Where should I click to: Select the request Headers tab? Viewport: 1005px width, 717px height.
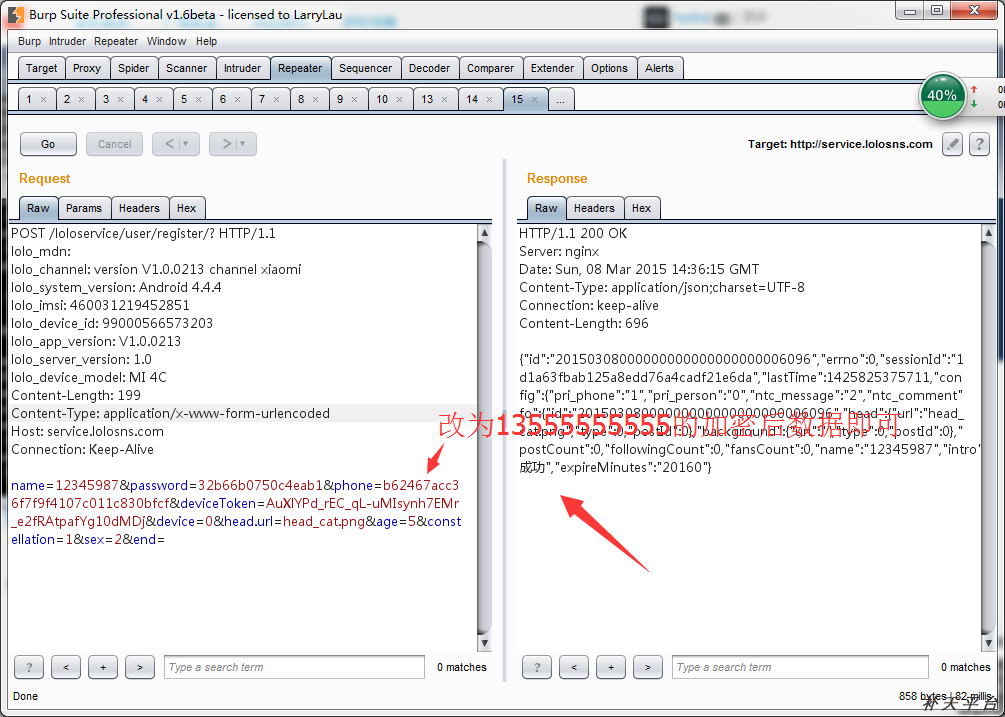click(x=139, y=208)
